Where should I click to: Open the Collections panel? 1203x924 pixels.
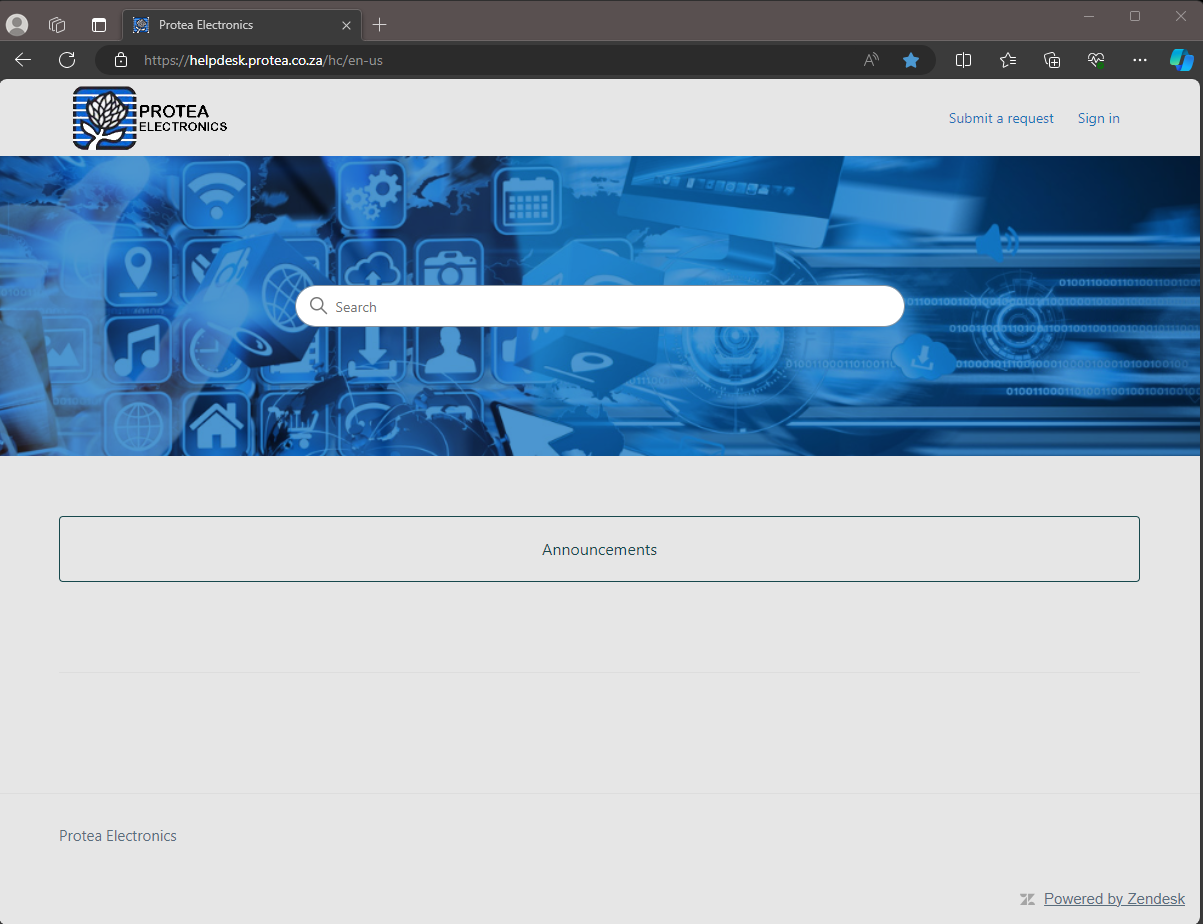(1052, 60)
